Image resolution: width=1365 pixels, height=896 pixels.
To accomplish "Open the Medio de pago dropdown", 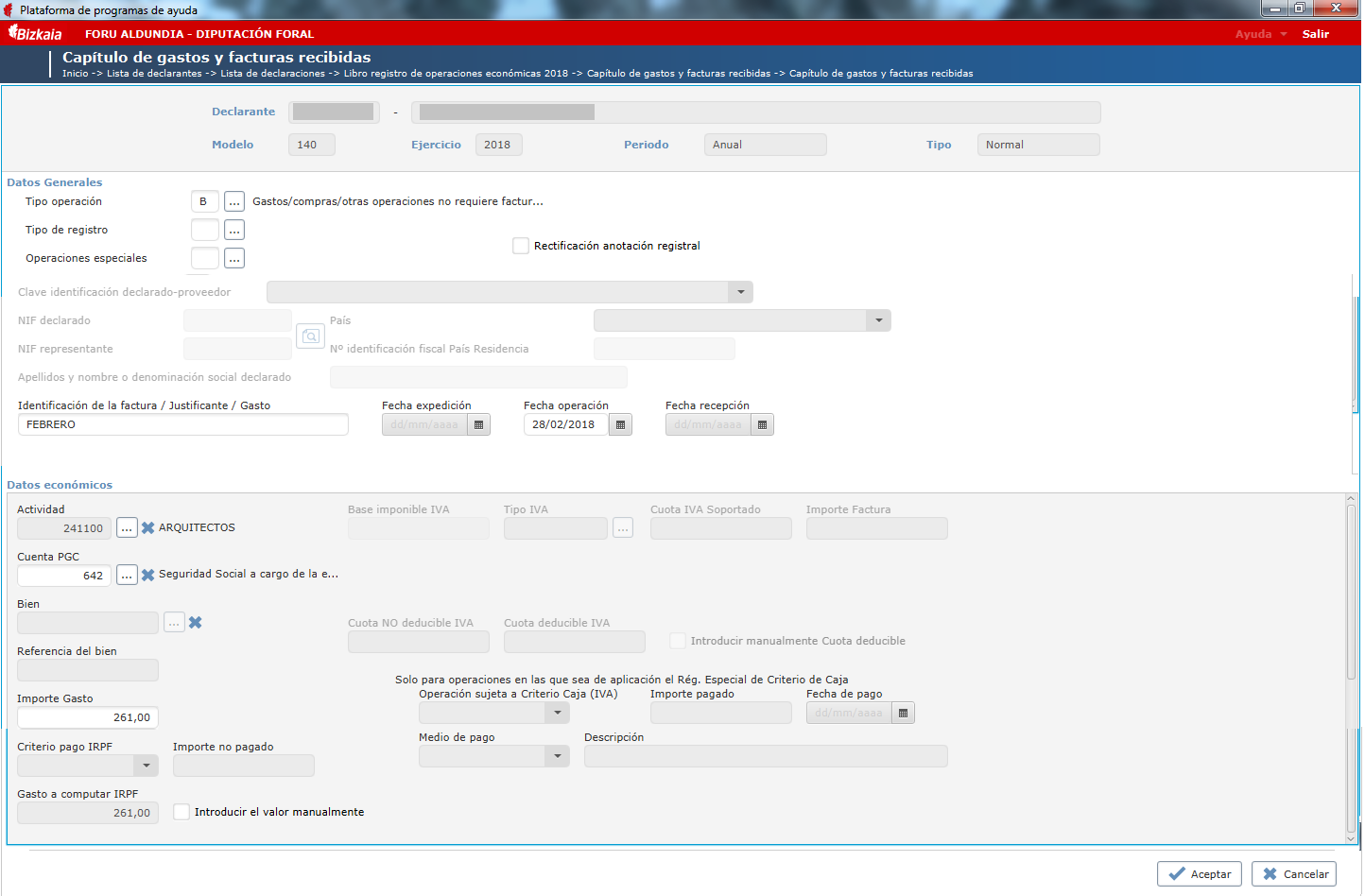I will 558,756.
